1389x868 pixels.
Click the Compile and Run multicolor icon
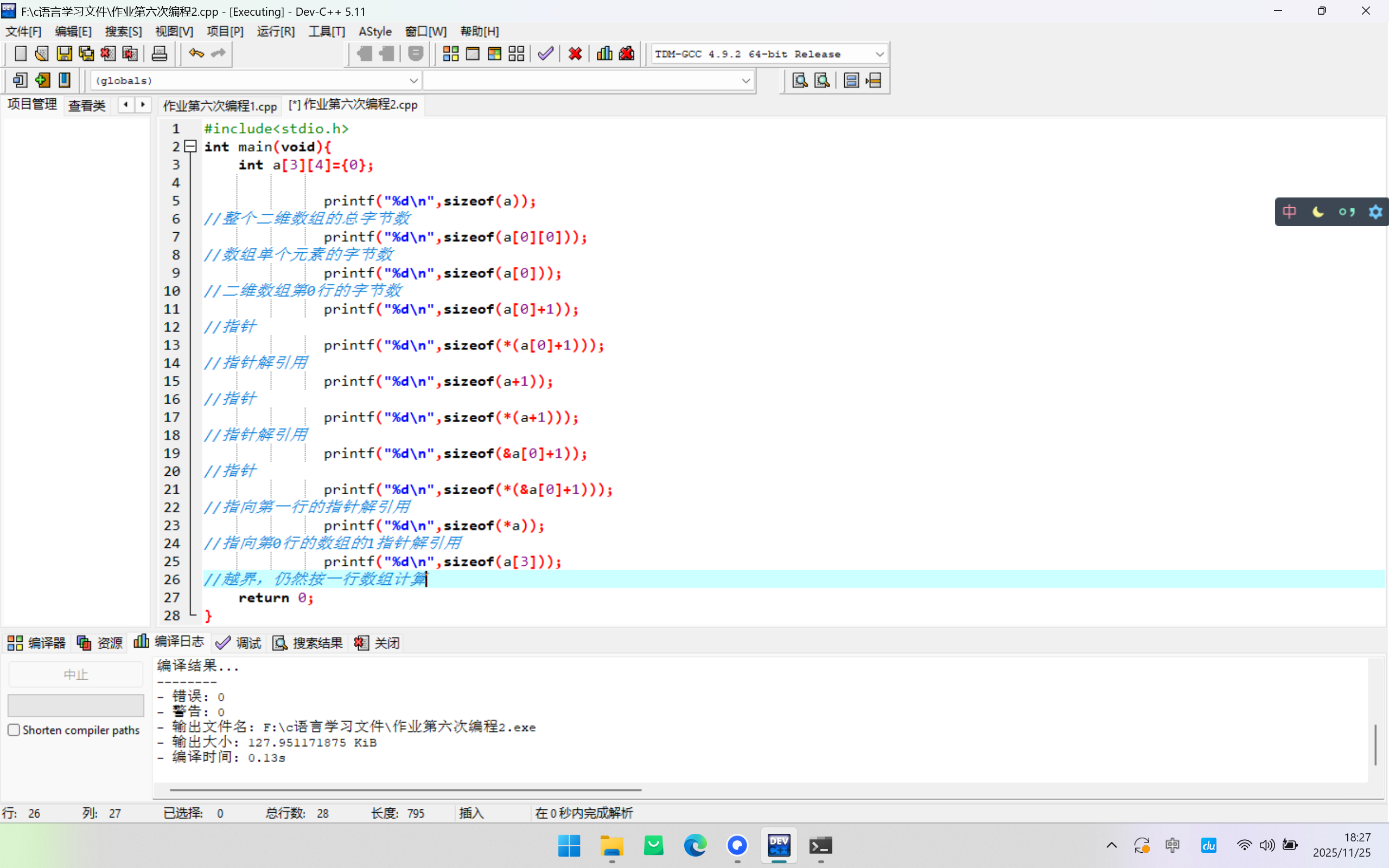coord(494,53)
